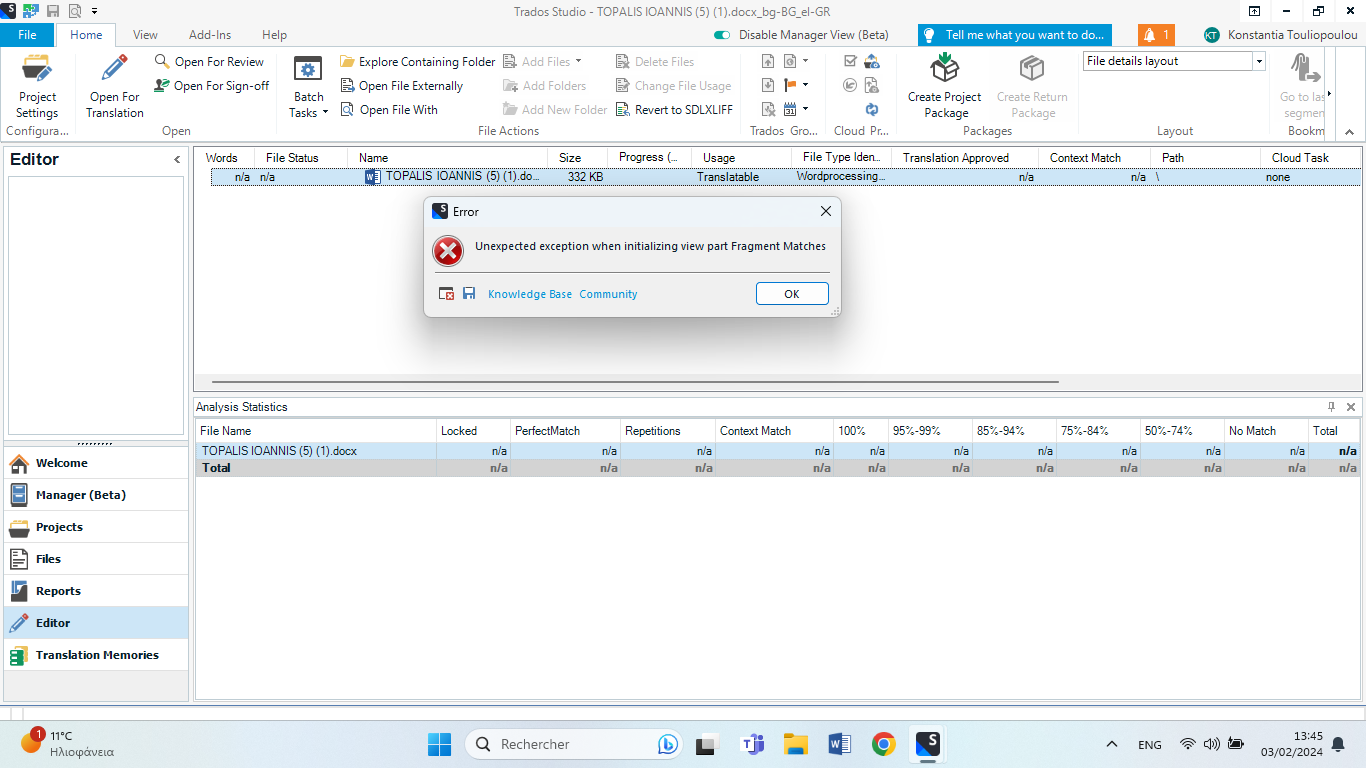Click the save icon in quick access toolbar

(x=53, y=11)
